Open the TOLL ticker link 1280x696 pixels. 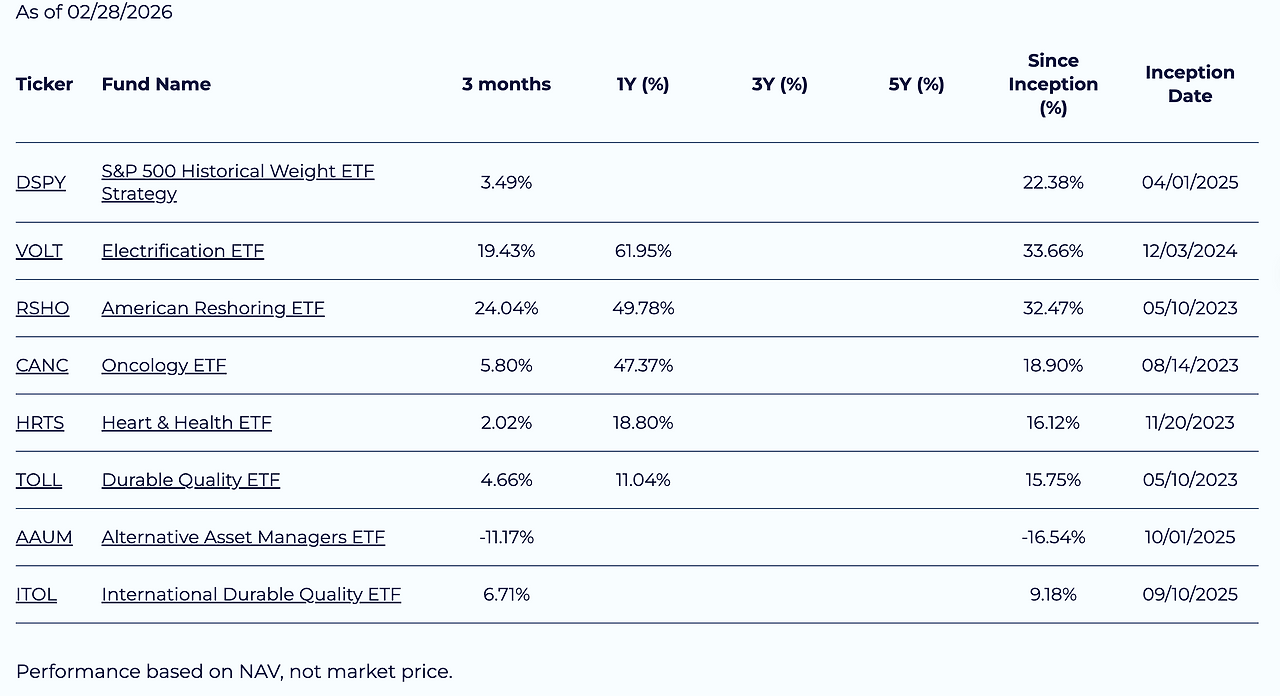(39, 480)
